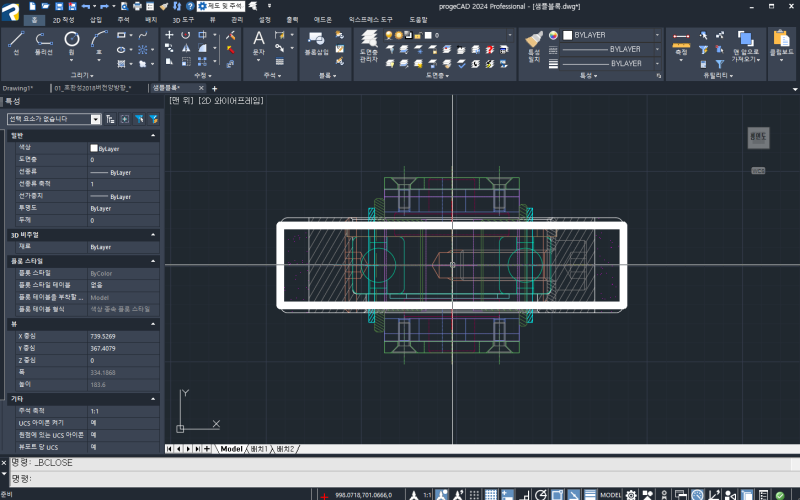Click the hatch tool icon
The image size is (800, 500).
pyautogui.click(x=121, y=64)
